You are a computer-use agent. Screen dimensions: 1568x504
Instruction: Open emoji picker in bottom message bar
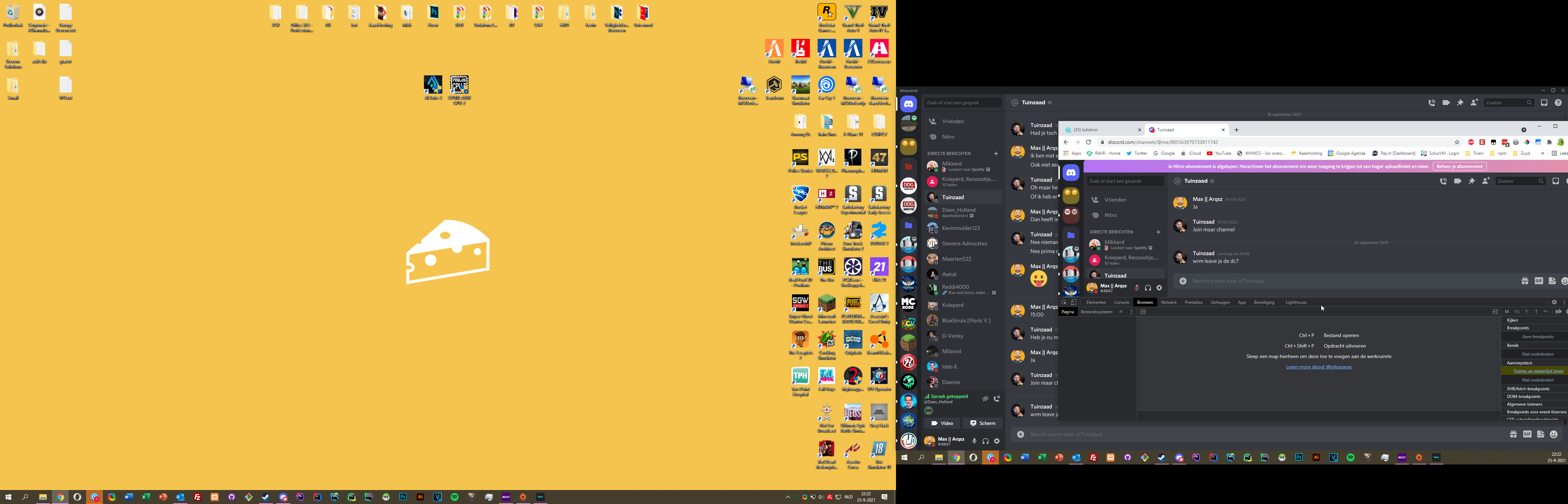pos(1553,434)
